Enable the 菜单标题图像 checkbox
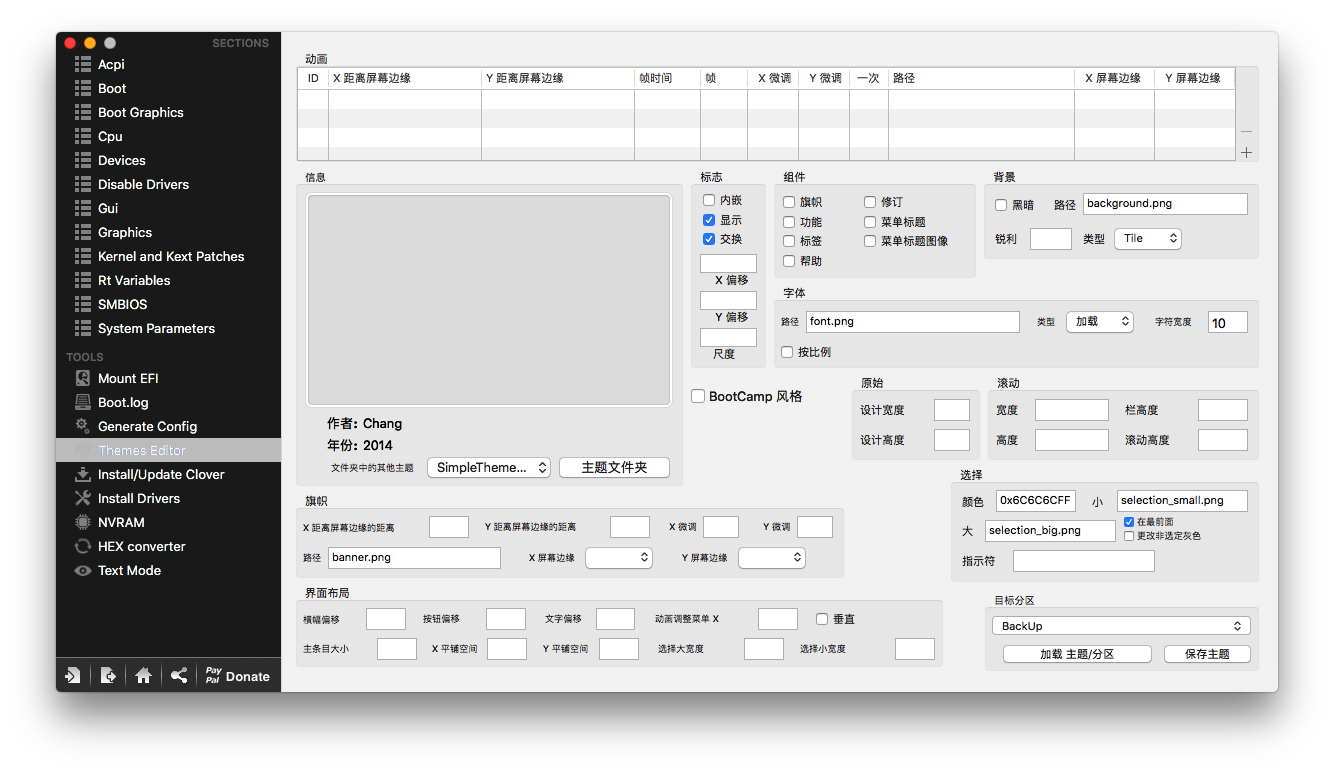The image size is (1334, 772). pos(870,241)
